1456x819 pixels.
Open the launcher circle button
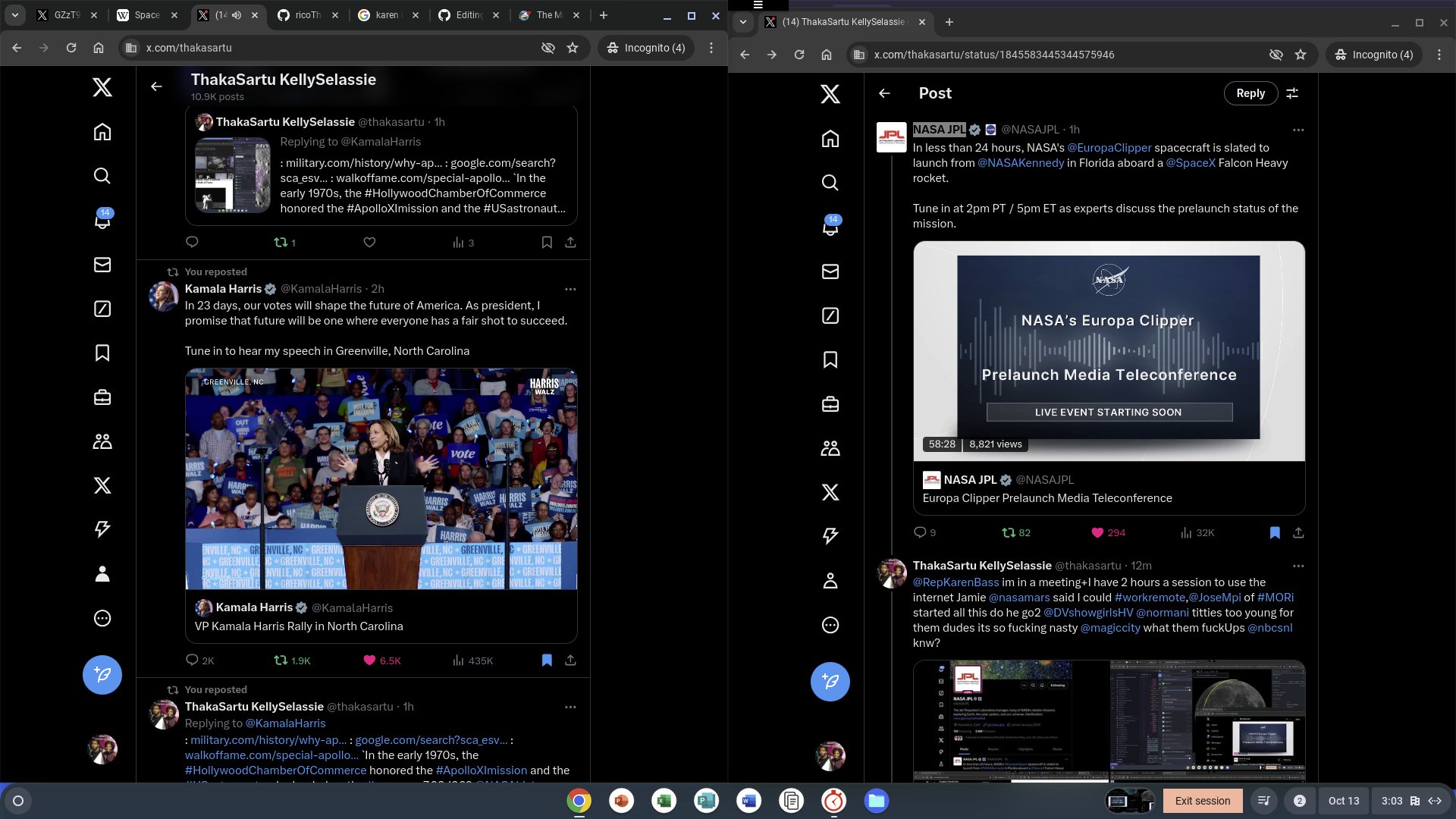tap(18, 801)
